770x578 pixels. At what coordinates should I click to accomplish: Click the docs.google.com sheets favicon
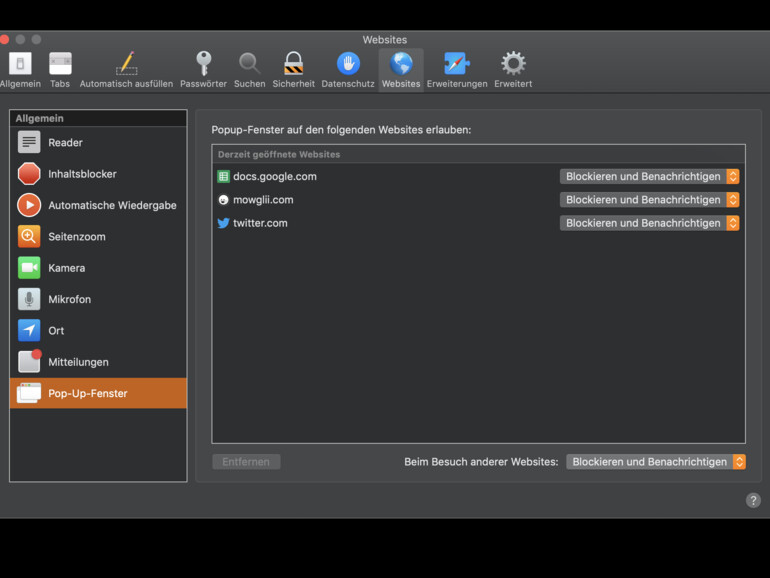223,176
